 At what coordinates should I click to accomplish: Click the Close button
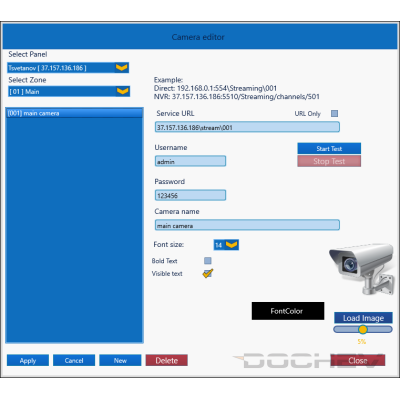[358, 360]
